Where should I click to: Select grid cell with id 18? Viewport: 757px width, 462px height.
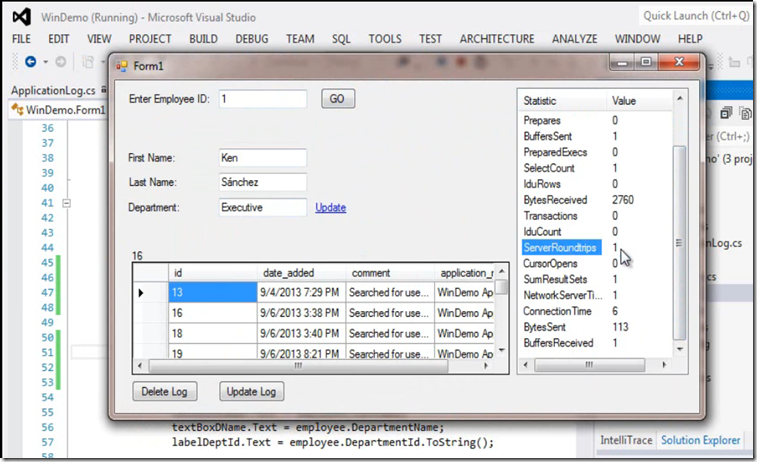coord(212,334)
